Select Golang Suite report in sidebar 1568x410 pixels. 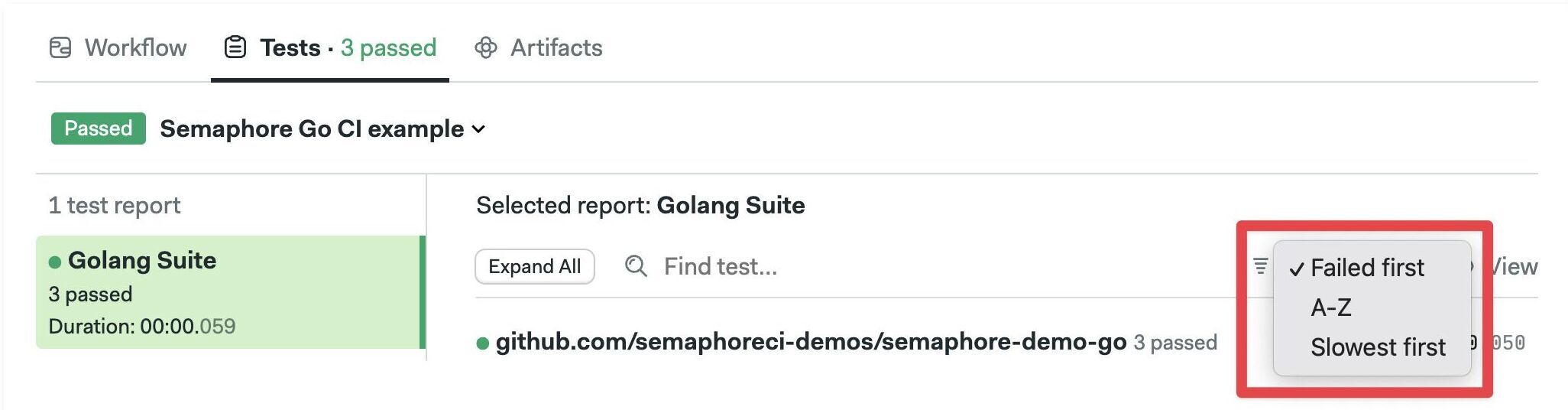(229, 292)
